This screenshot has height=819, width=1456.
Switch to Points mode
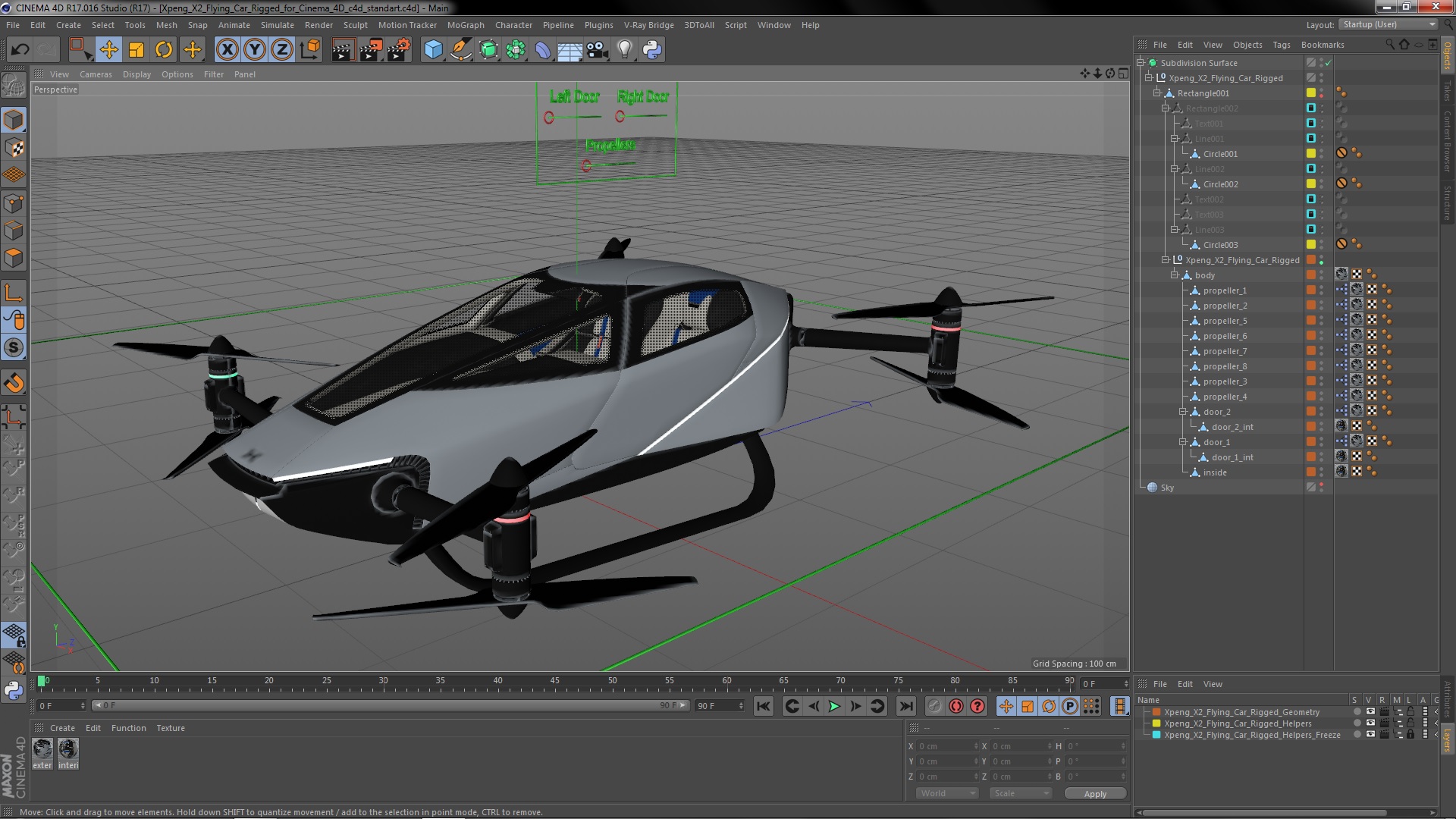click(x=14, y=203)
